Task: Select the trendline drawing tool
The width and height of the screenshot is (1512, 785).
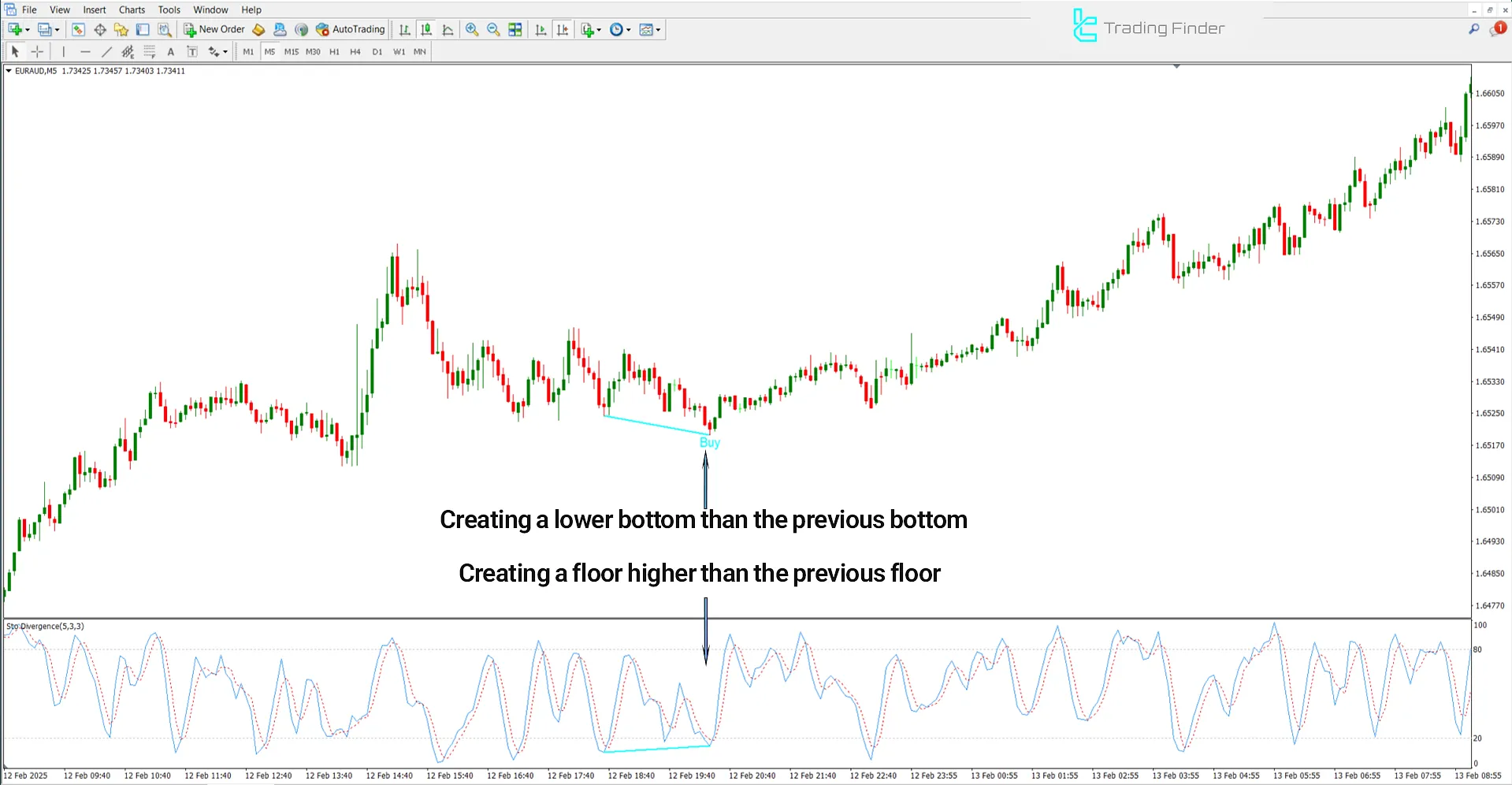Action: tap(106, 52)
